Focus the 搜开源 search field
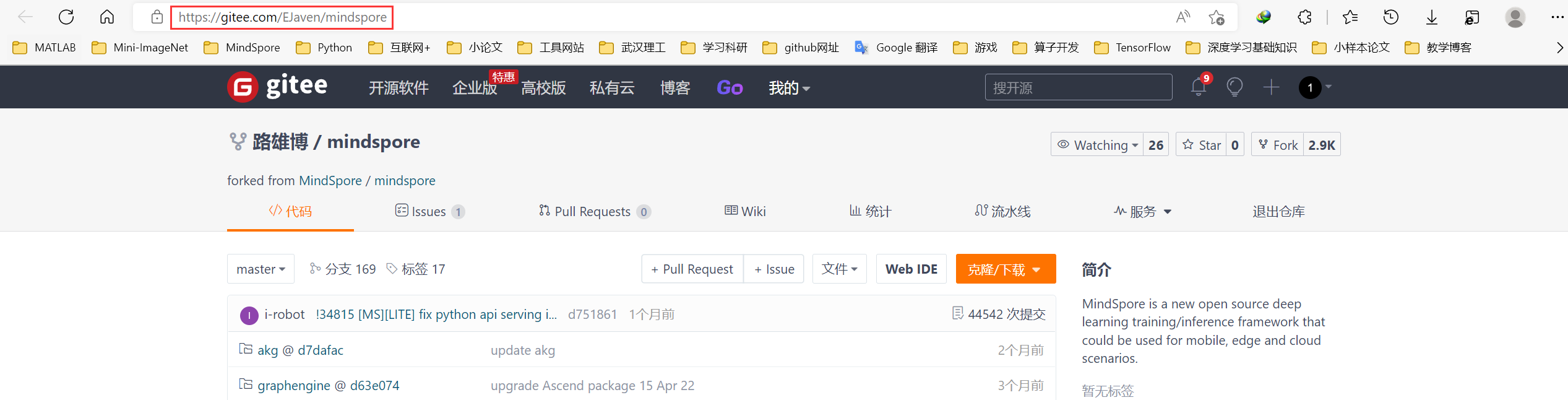Screen dimensions: 1568x400 click(x=1079, y=87)
